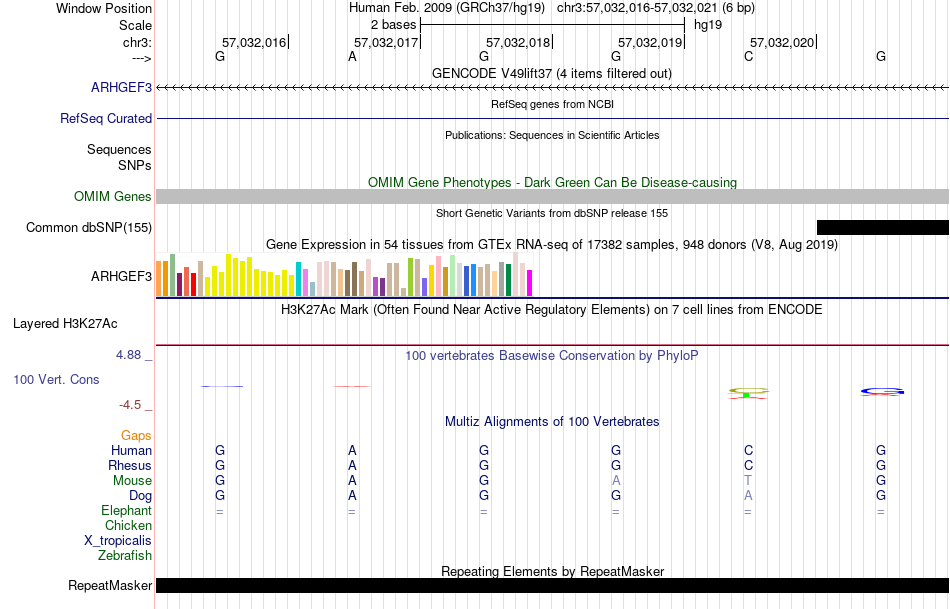Click the Mouse species label

(x=132, y=481)
